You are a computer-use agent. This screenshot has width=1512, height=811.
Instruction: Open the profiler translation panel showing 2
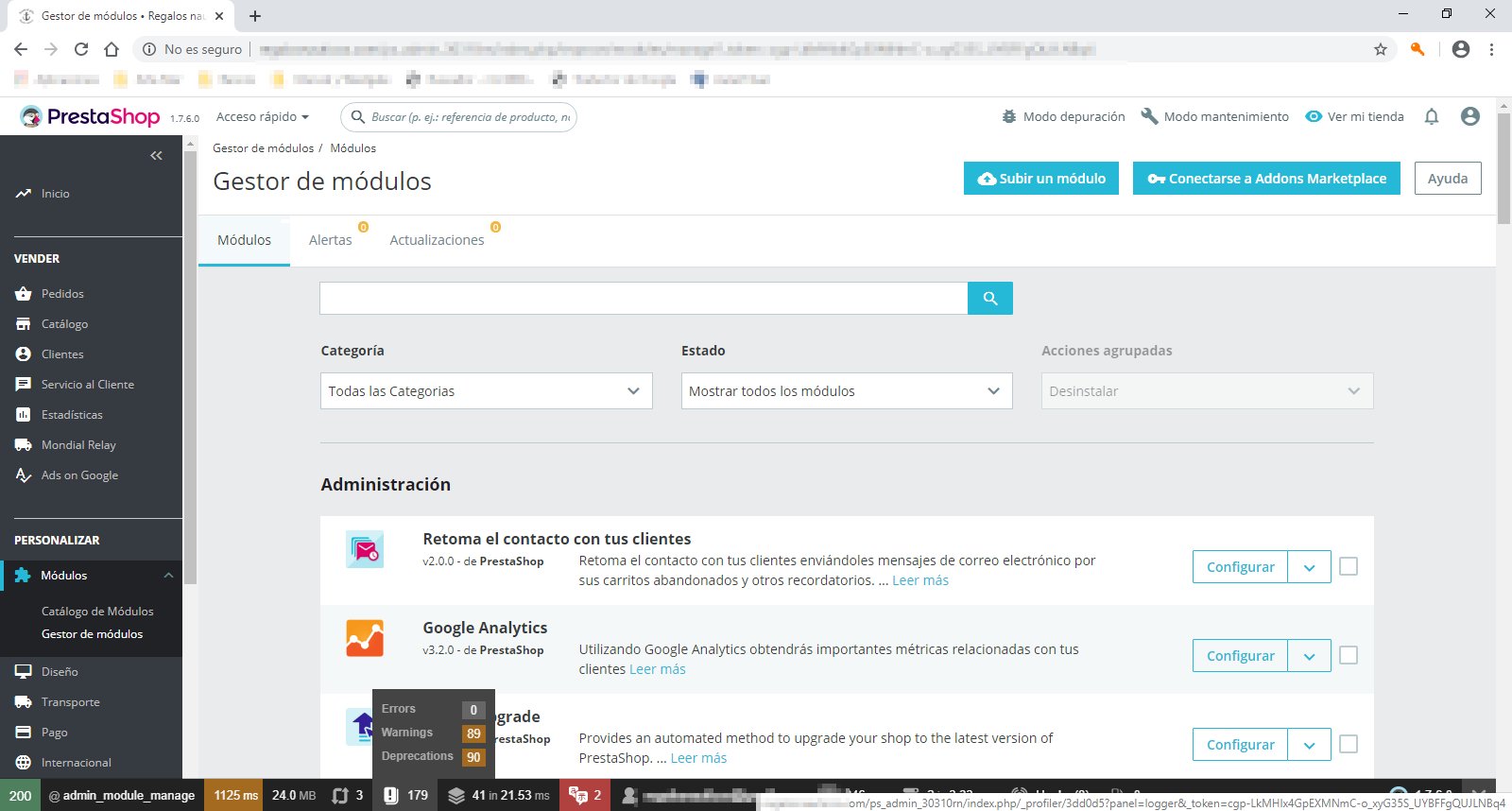click(585, 796)
